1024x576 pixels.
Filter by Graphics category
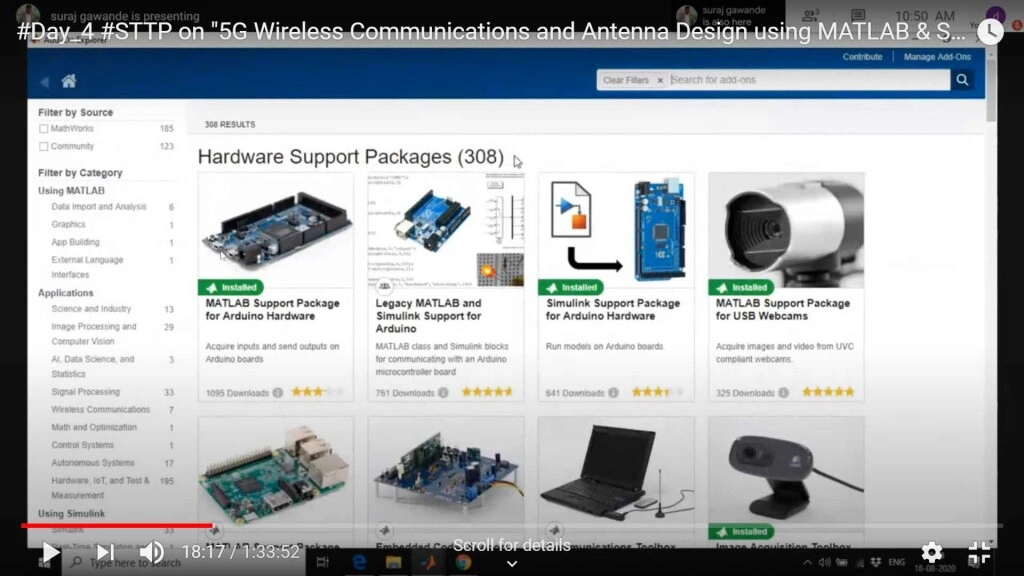[69, 224]
